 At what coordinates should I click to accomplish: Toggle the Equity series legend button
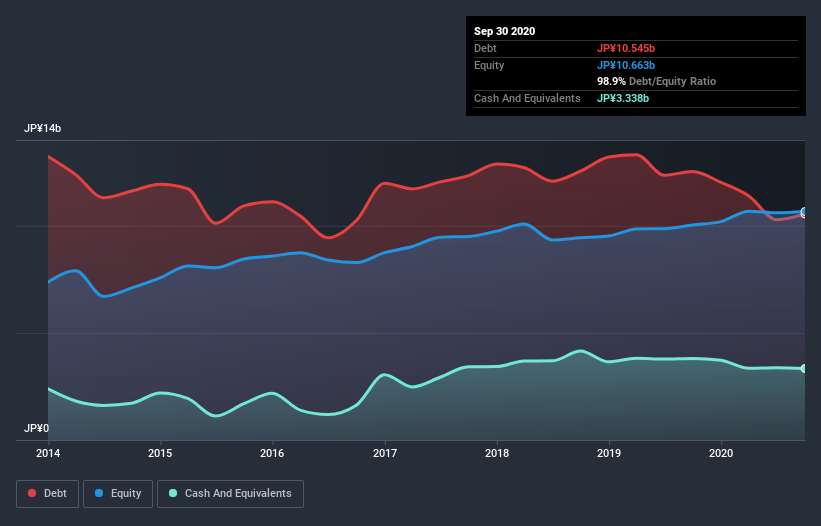point(118,494)
